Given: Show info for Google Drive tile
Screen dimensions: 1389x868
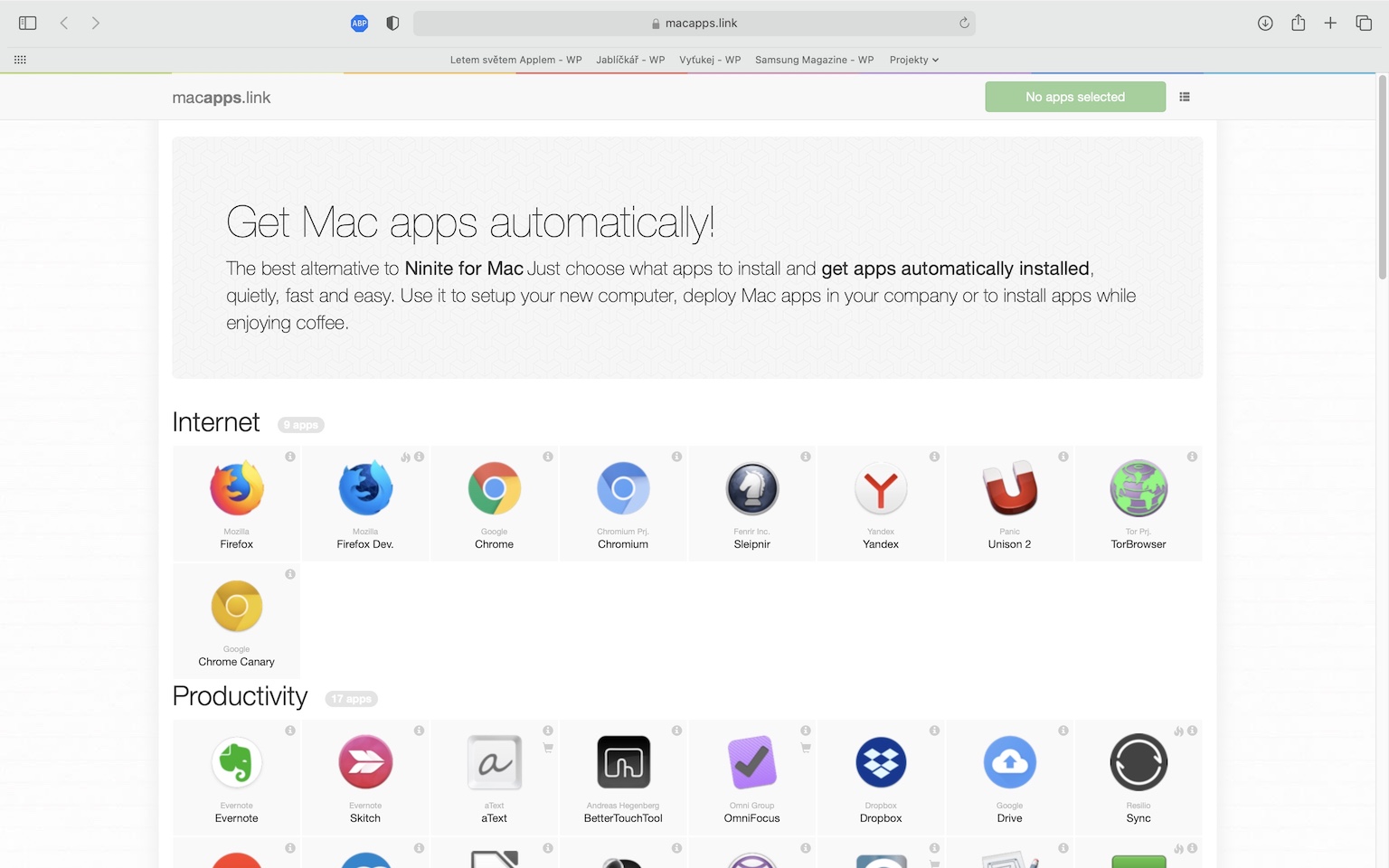Looking at the screenshot, I should point(1063,731).
